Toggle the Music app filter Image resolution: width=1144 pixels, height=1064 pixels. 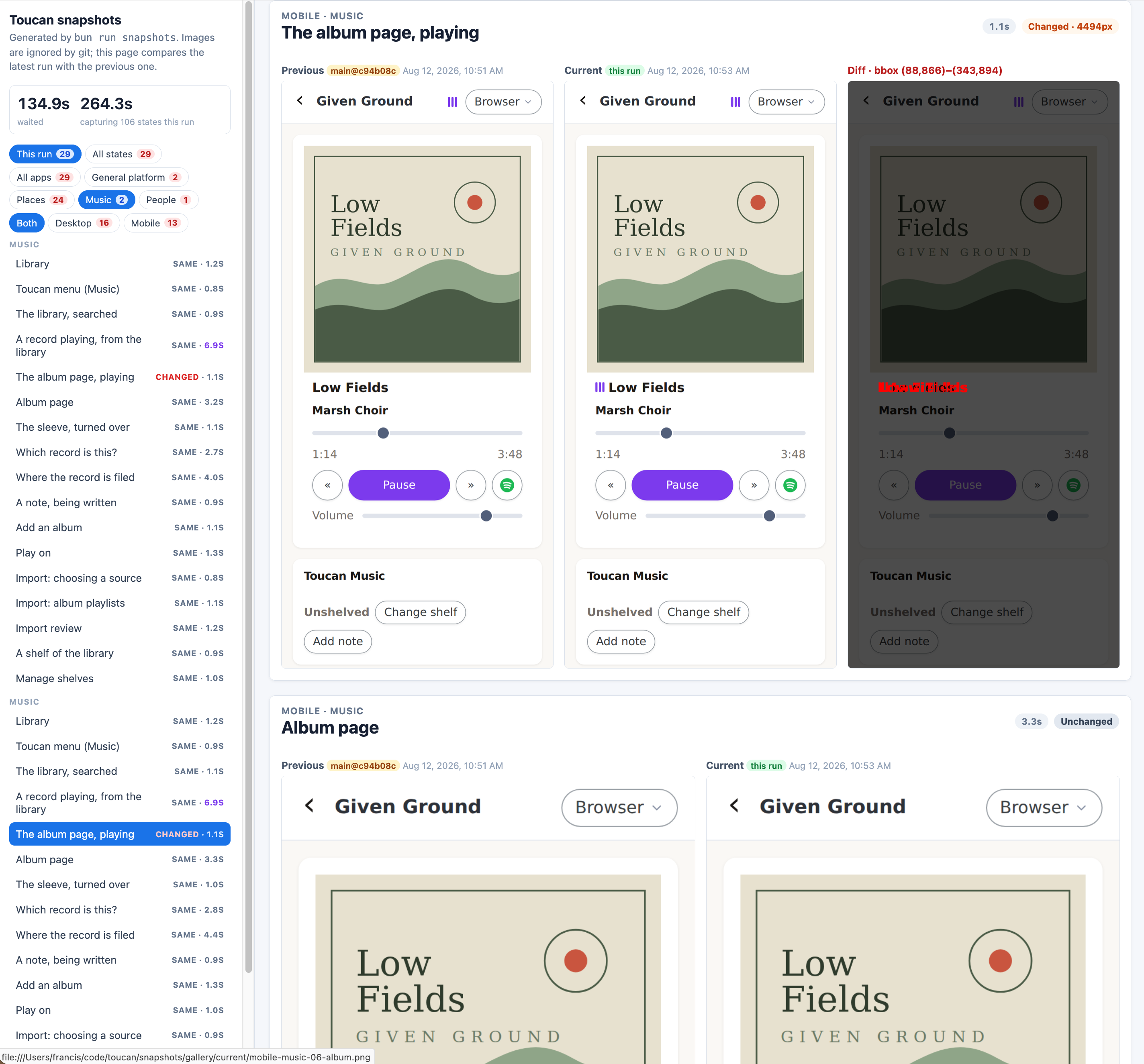coord(106,200)
